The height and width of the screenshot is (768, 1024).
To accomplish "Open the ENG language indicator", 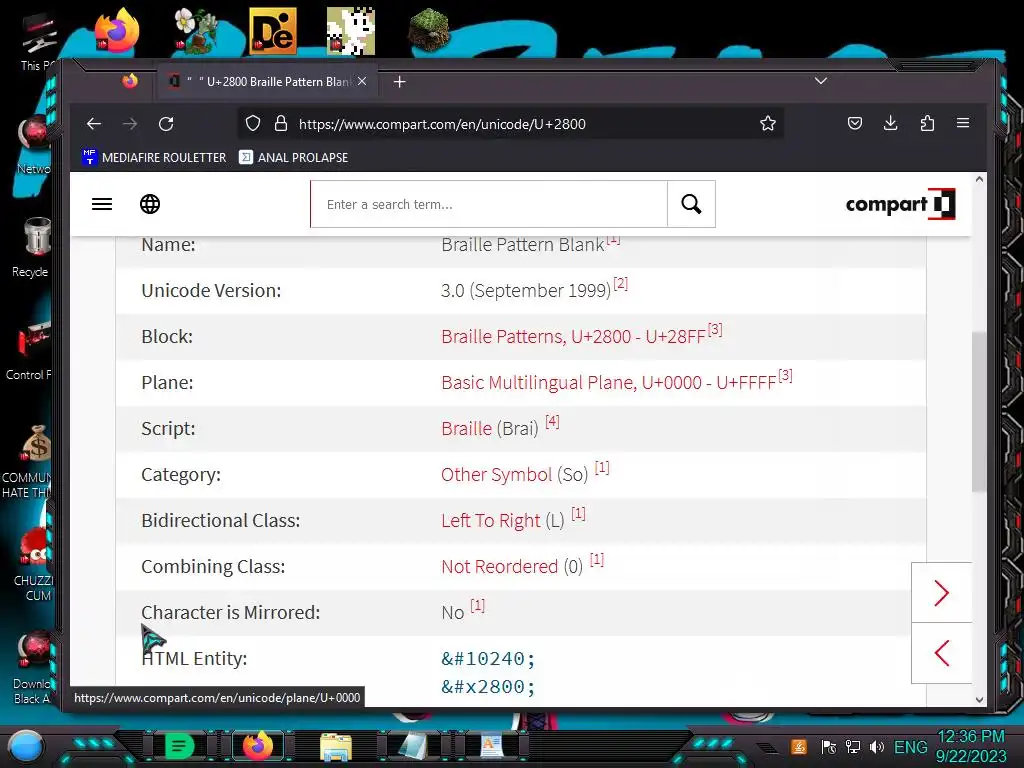I will tap(910, 747).
